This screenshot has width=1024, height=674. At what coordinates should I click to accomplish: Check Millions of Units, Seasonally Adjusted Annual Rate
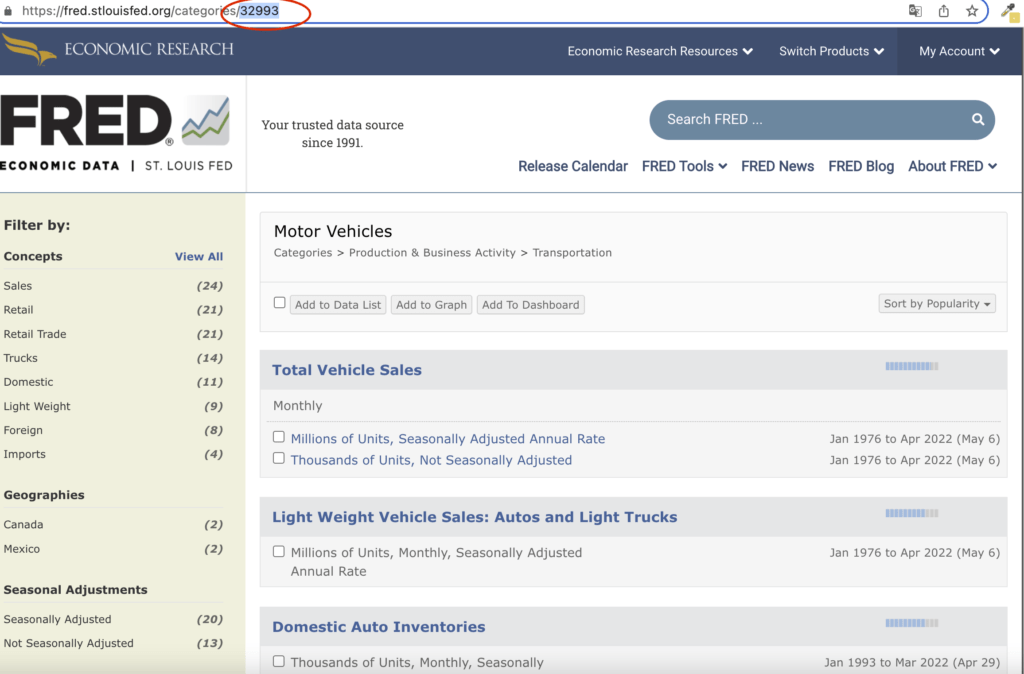(279, 437)
